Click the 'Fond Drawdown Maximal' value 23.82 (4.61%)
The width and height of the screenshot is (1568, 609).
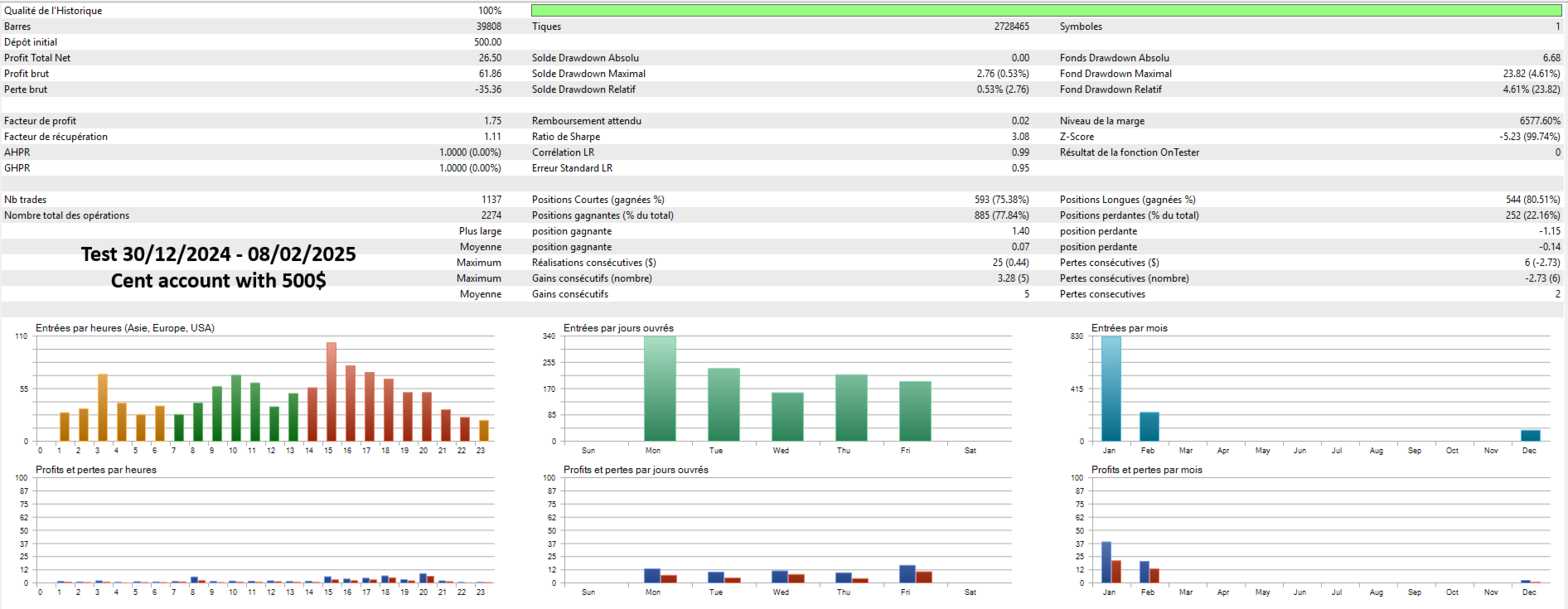click(1532, 74)
